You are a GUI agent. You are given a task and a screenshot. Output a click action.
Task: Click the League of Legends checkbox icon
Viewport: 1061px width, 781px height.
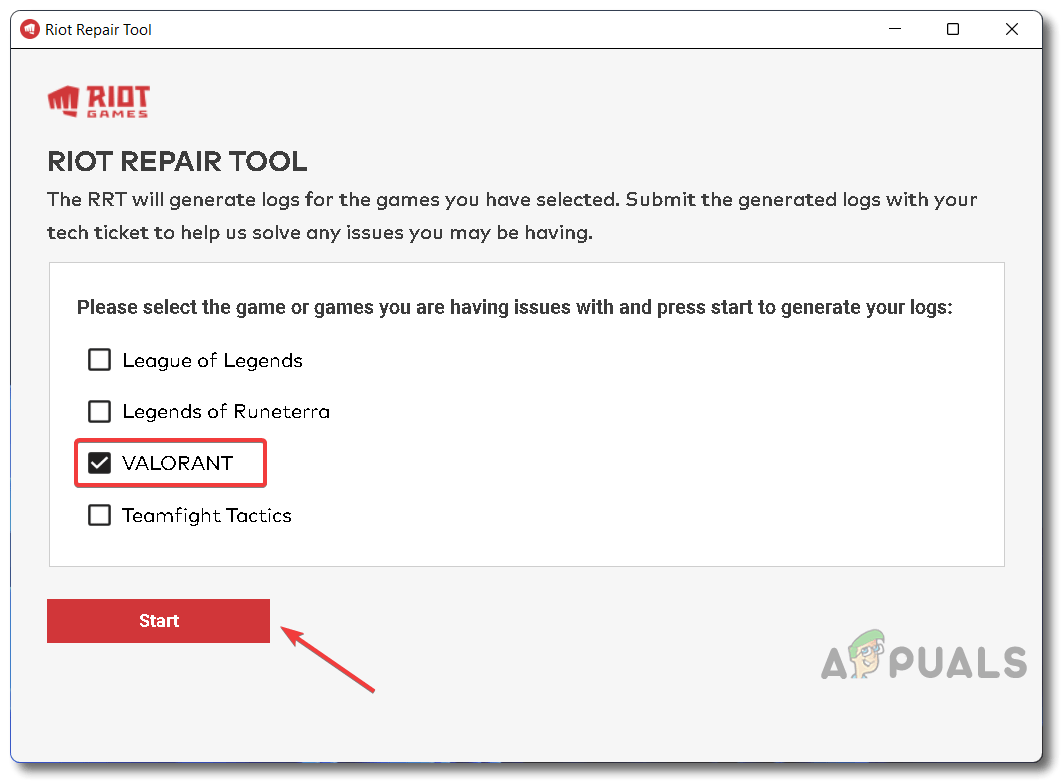99,359
